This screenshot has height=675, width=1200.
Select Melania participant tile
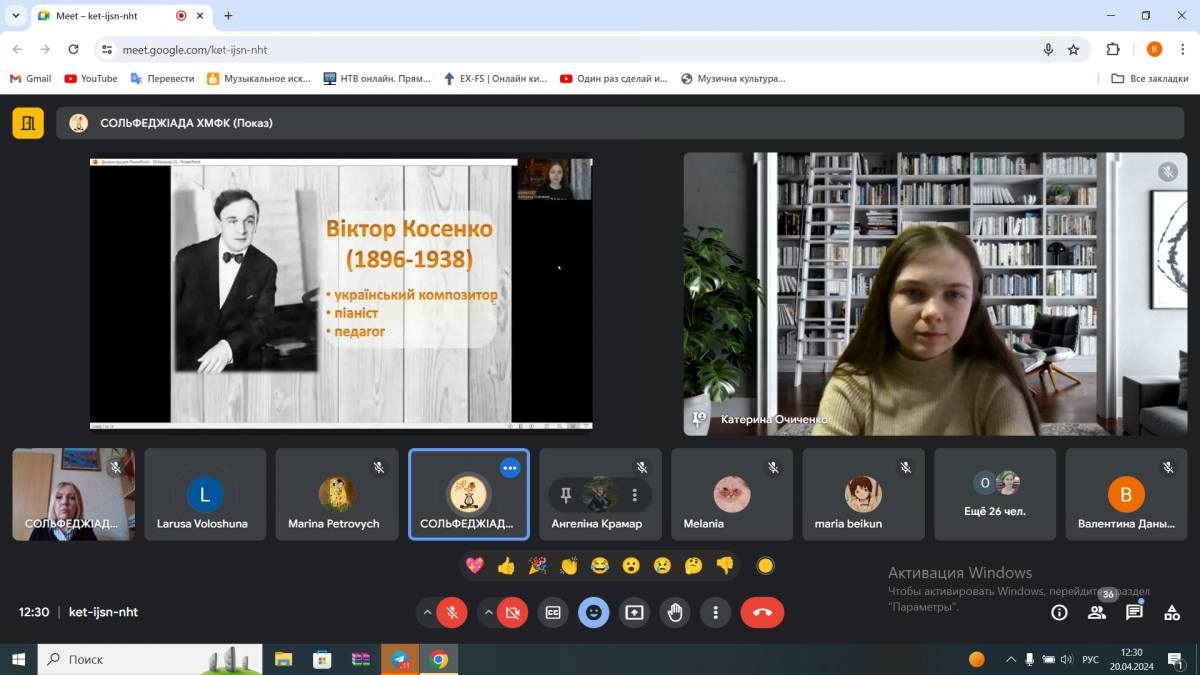click(732, 494)
